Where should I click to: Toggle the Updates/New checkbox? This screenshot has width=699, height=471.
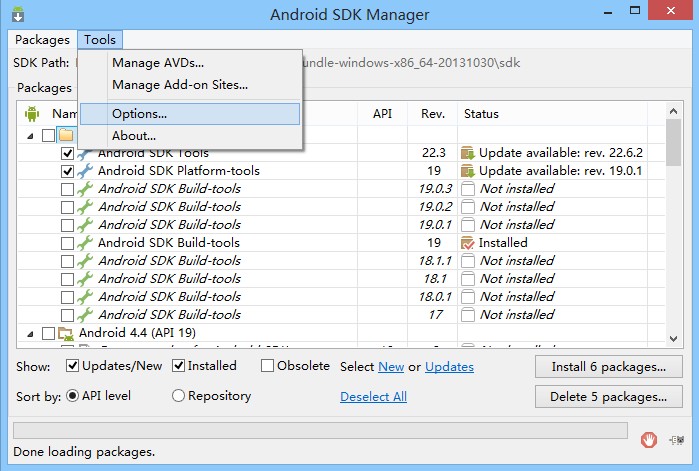tap(73, 366)
